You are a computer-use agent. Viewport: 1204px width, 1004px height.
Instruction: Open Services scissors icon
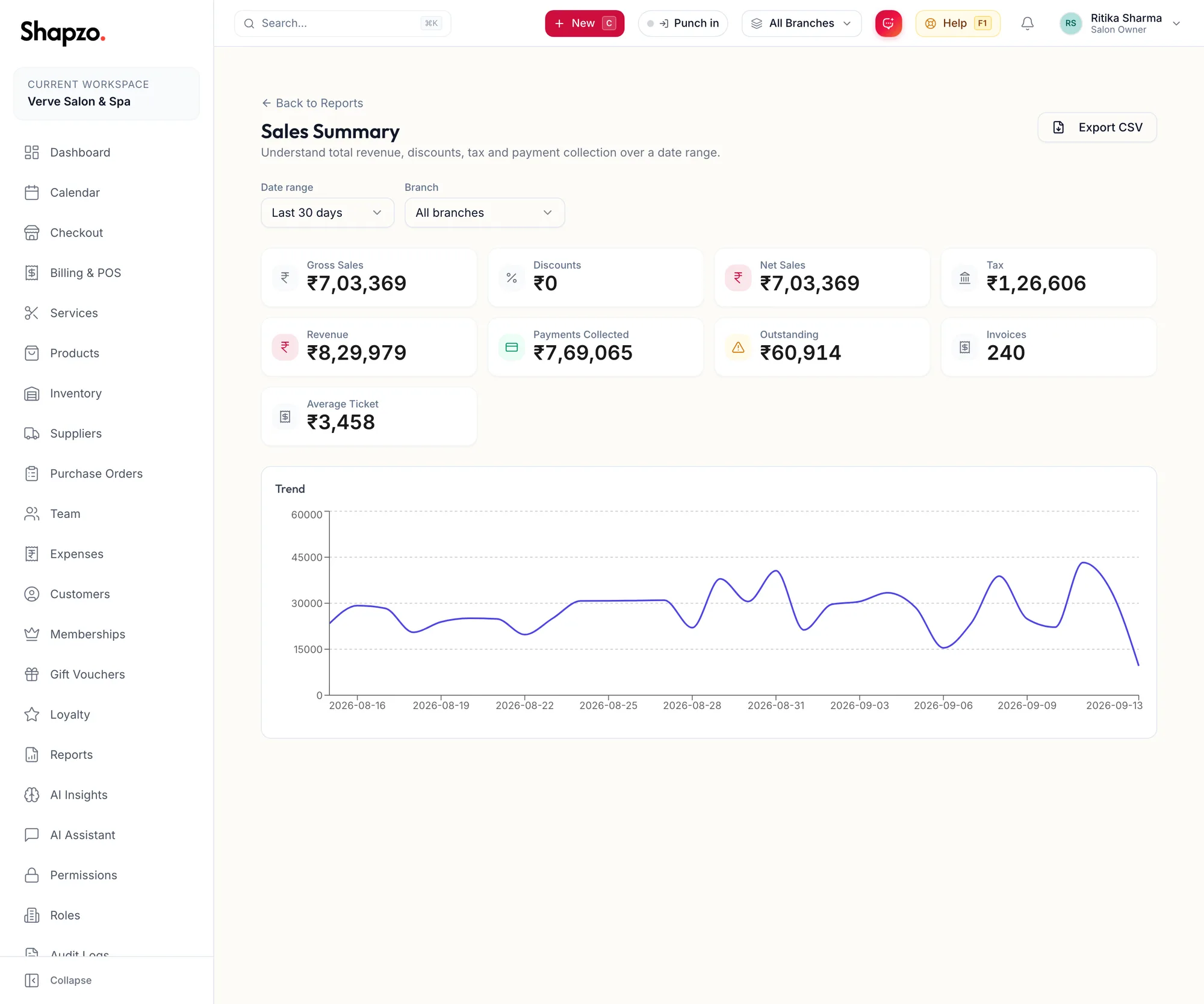pyautogui.click(x=31, y=313)
